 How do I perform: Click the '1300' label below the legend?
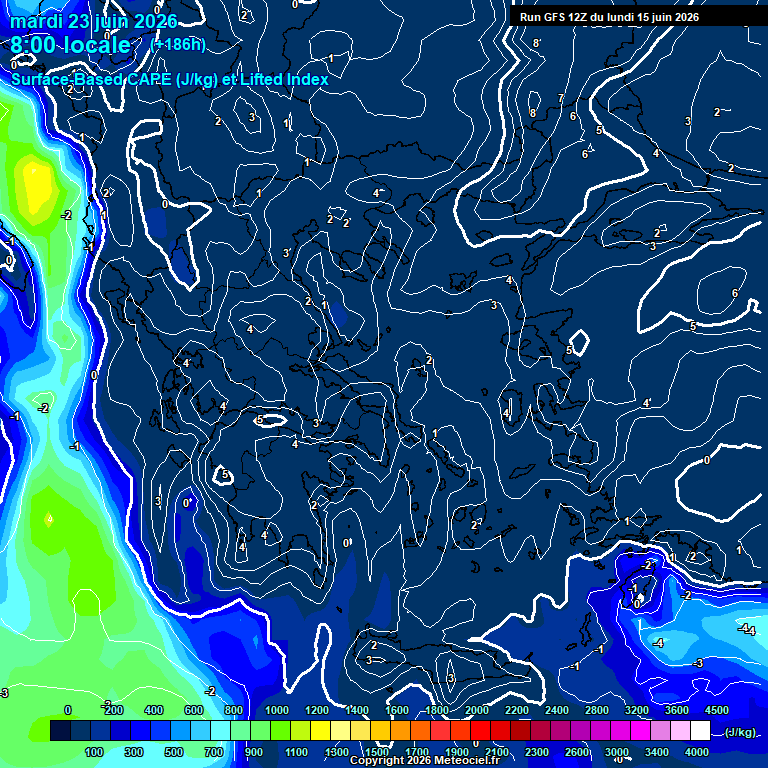(x=337, y=752)
